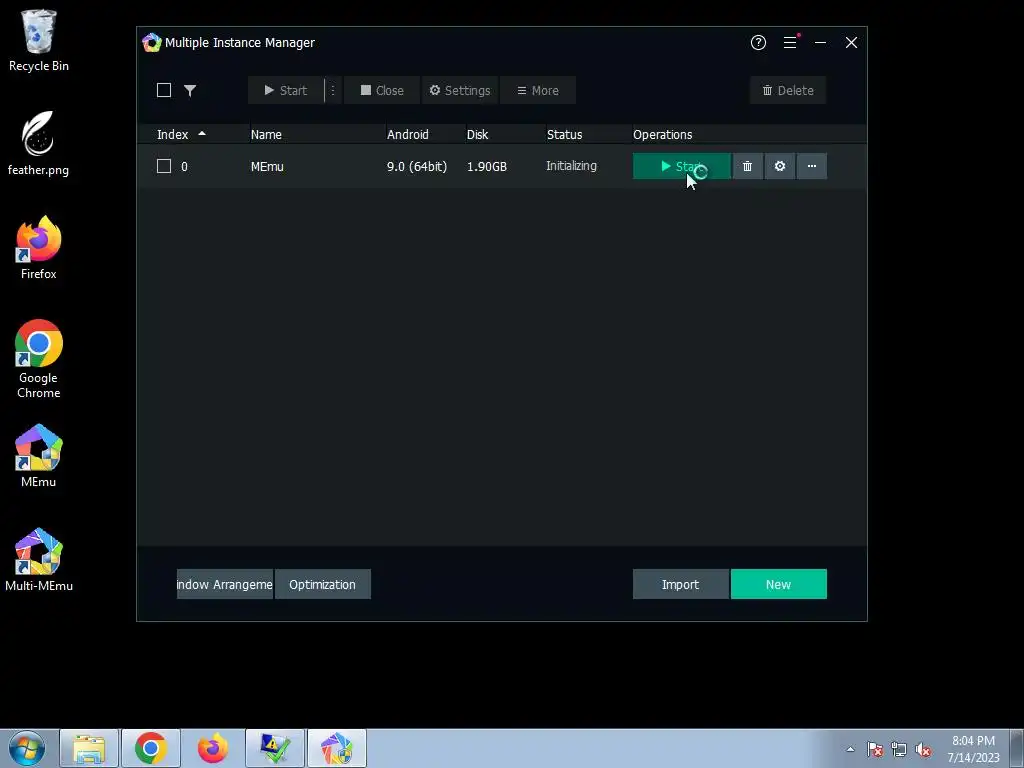The image size is (1024, 768).
Task: Open the Optimization button
Action: 323,584
